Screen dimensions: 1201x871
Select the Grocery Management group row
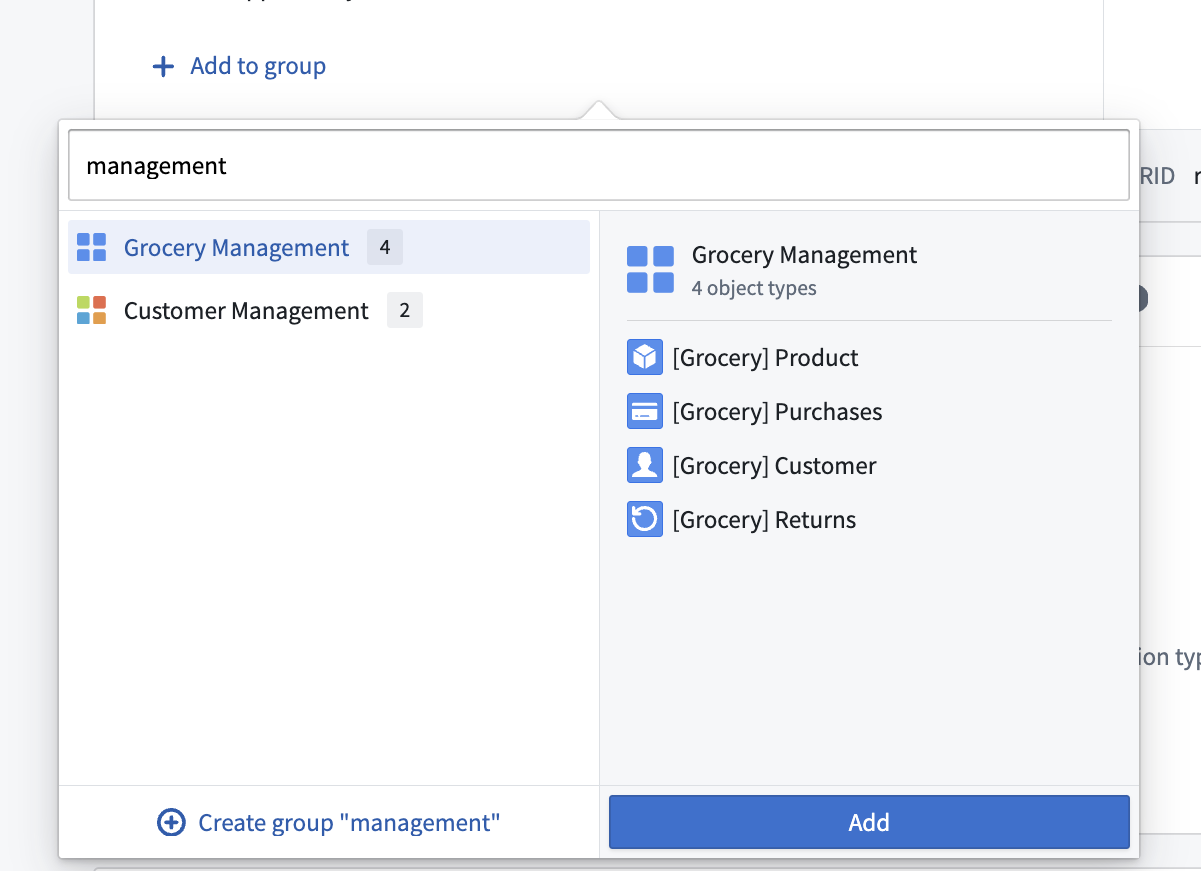329,247
